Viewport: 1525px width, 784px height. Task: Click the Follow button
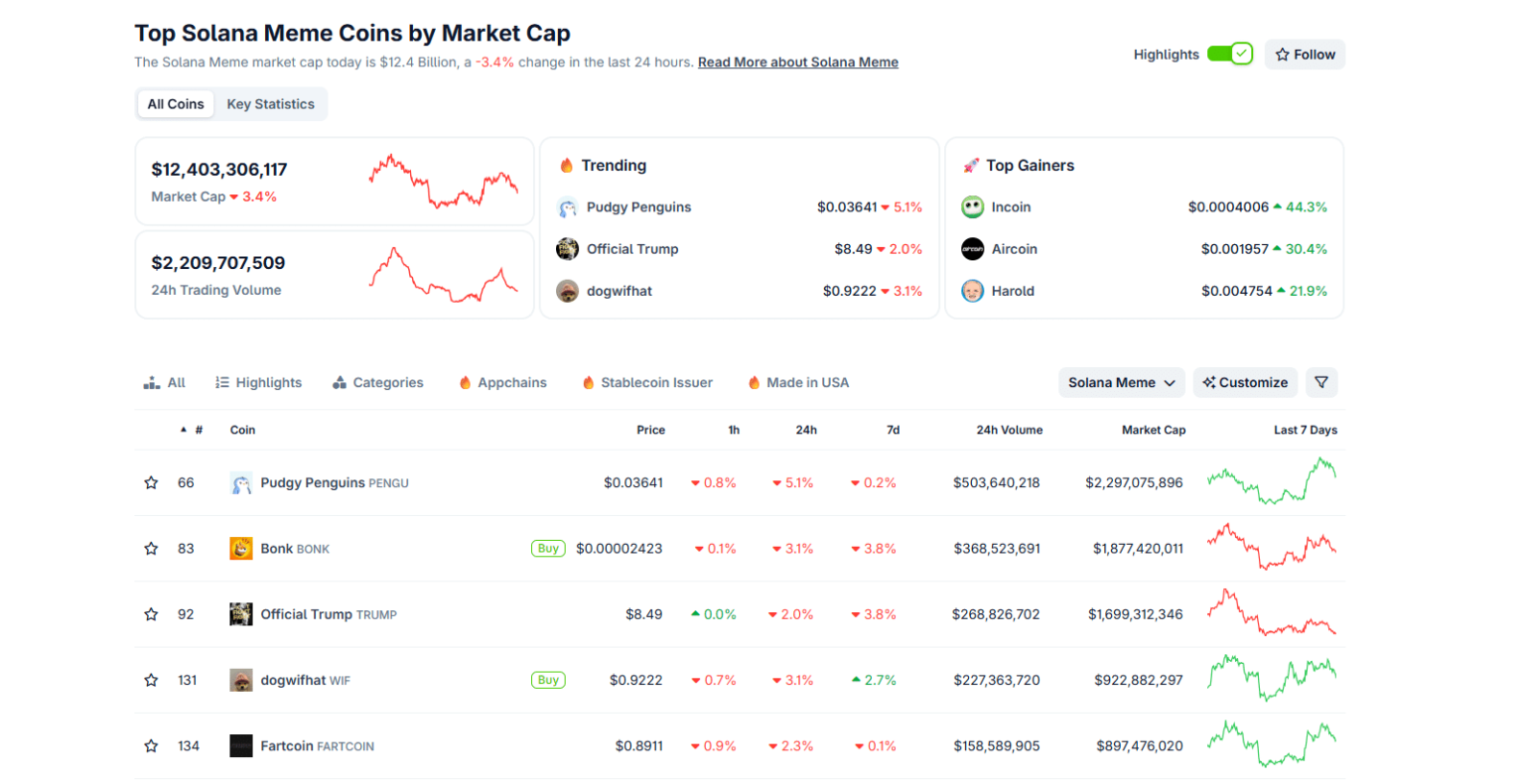[1305, 54]
